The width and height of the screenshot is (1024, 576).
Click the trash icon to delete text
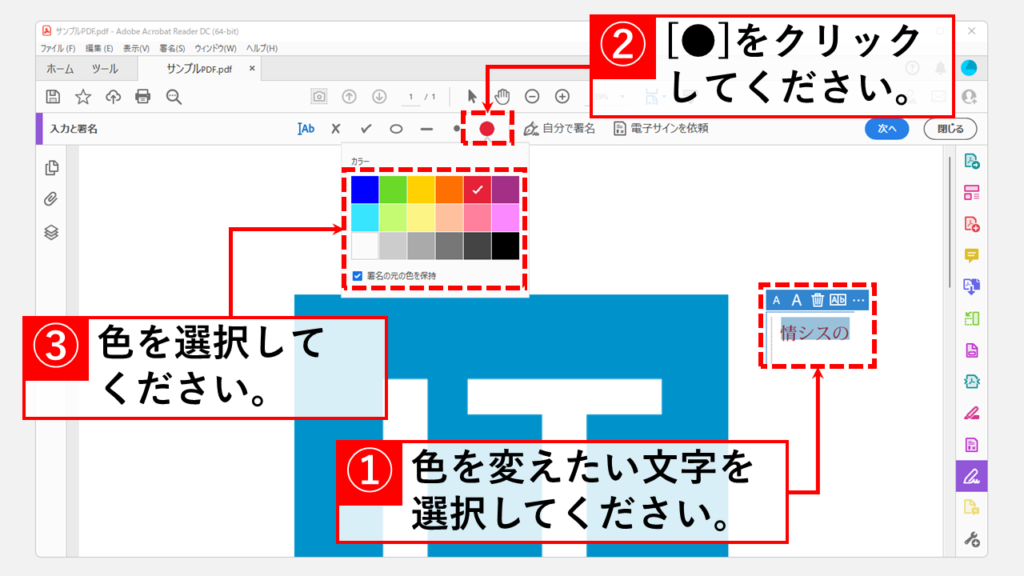click(x=817, y=300)
